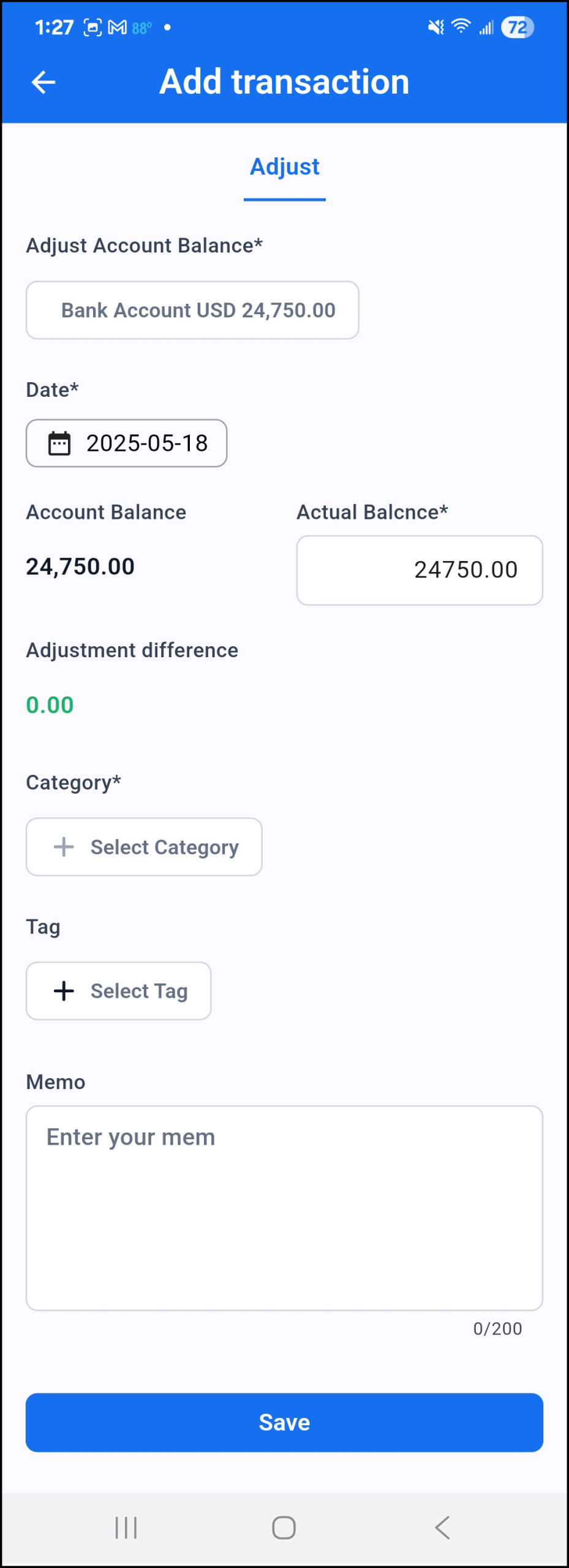Tap the muted sound status icon

[x=436, y=27]
